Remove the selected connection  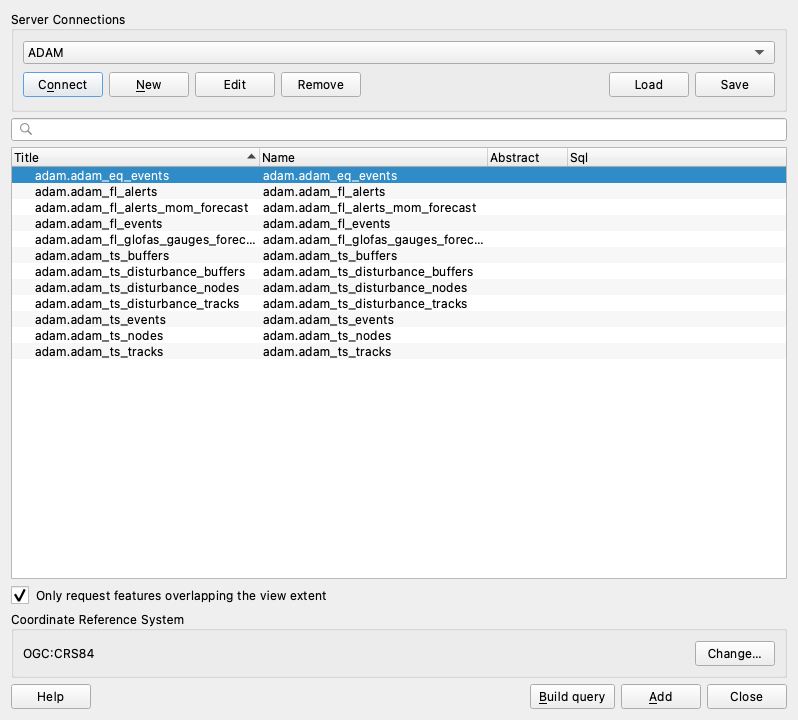(321, 84)
